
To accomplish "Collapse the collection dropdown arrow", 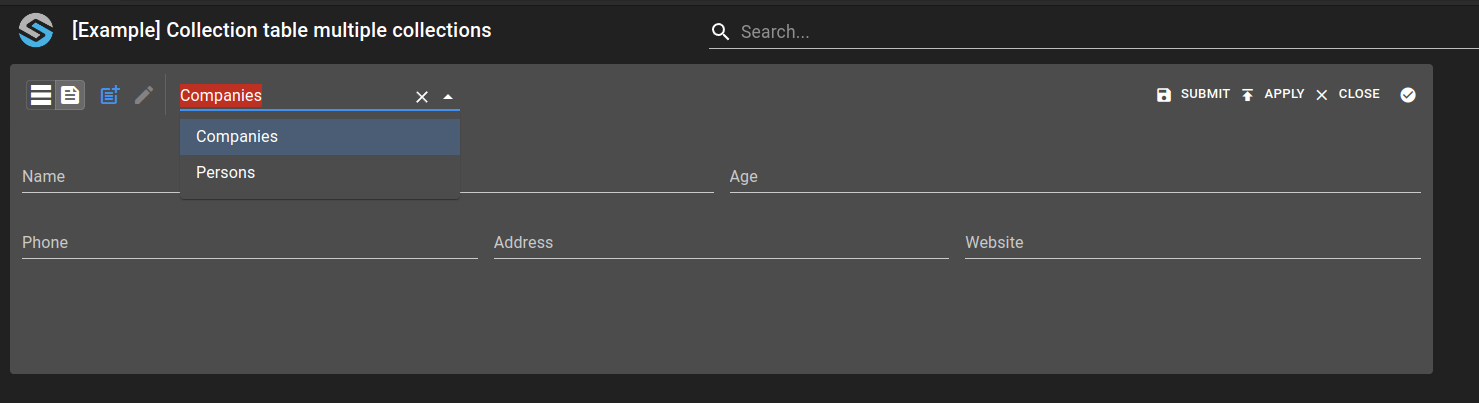I will 448,97.
